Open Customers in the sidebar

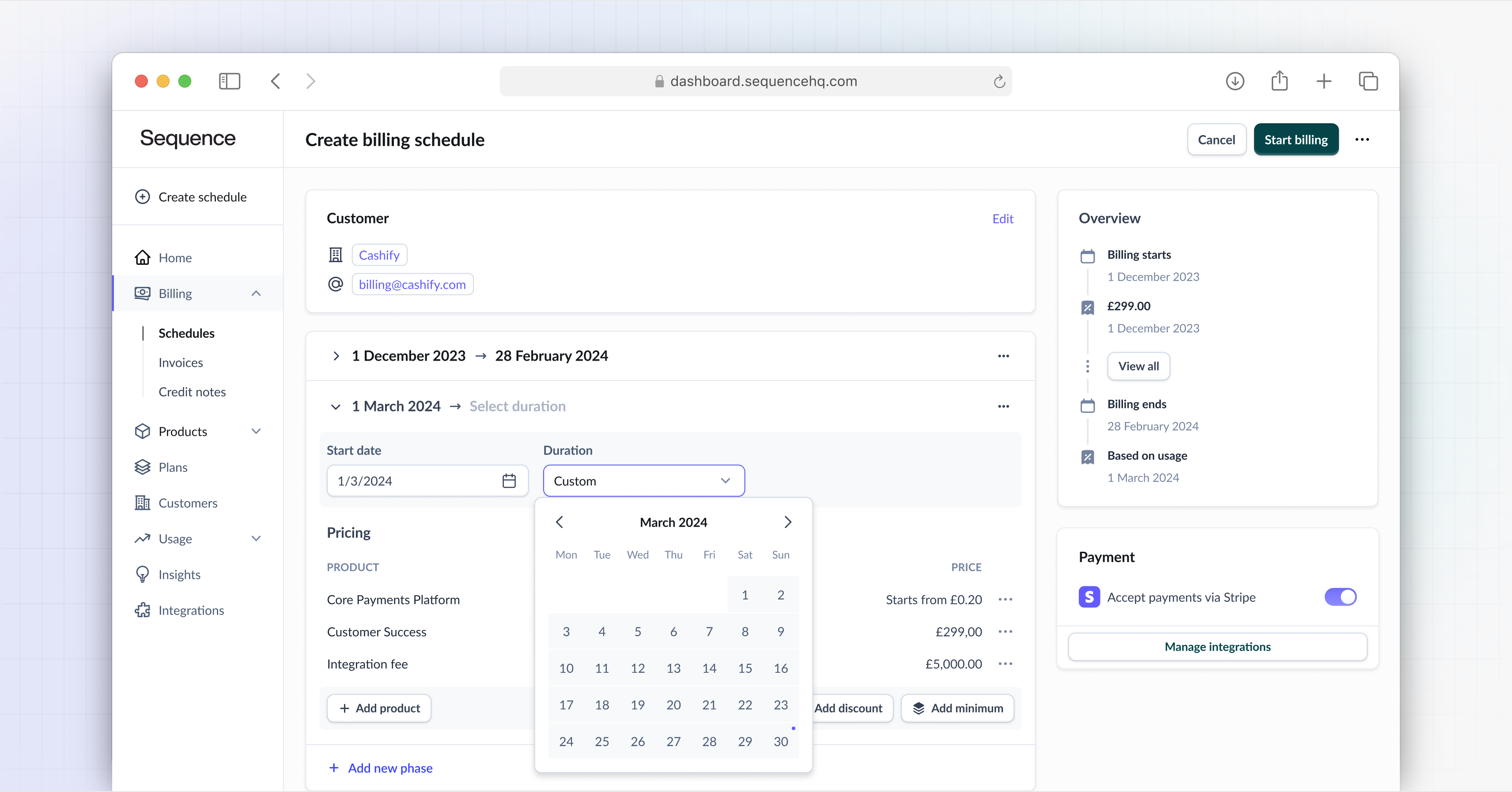pyautogui.click(x=176, y=503)
